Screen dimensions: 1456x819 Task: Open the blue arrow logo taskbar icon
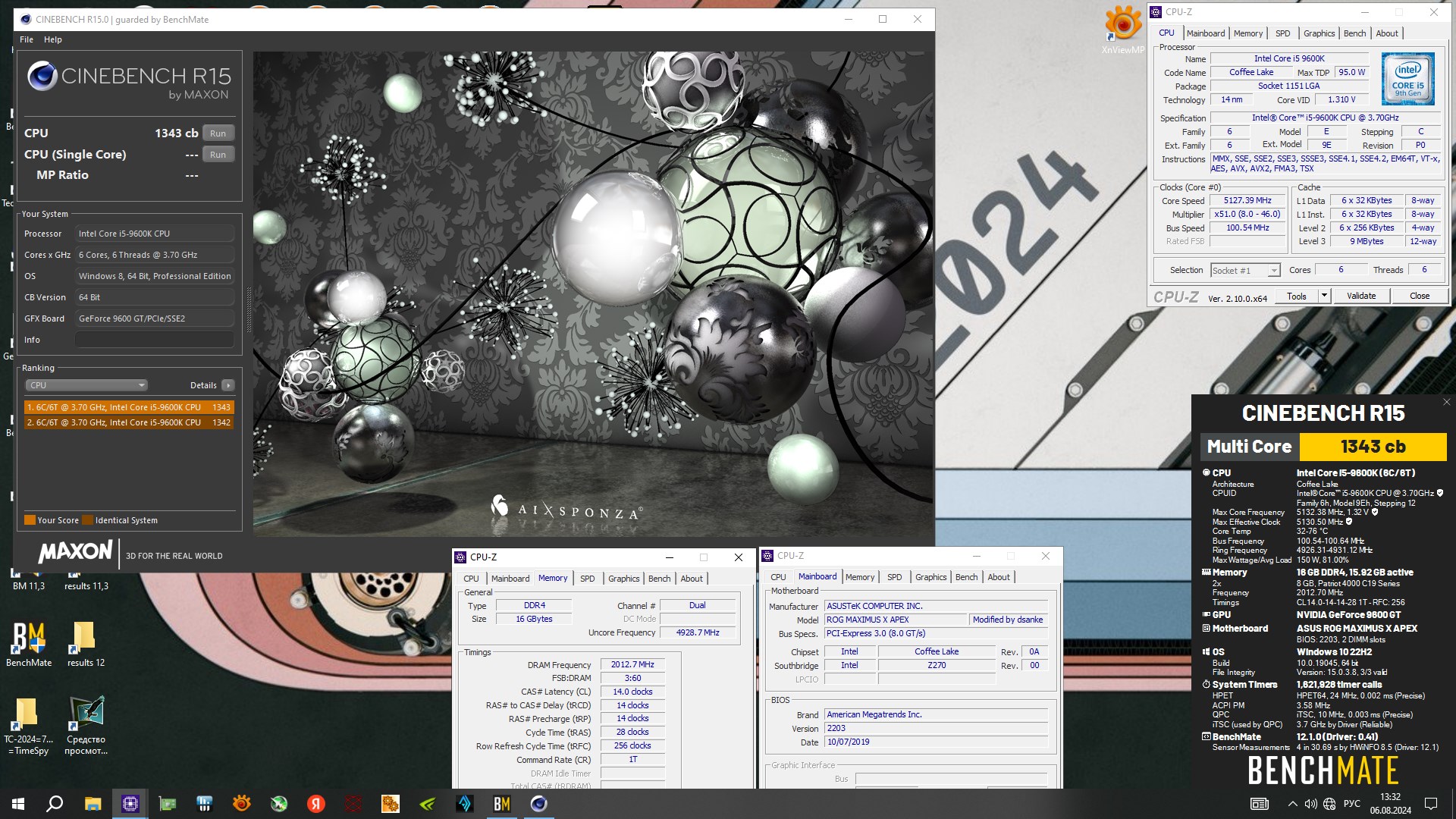(464, 804)
